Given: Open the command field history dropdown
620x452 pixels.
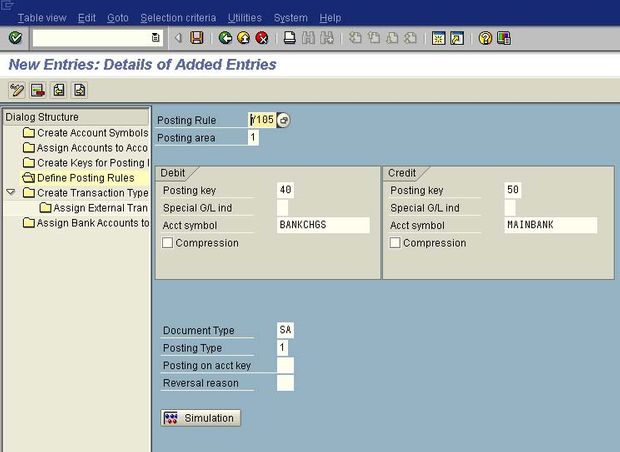Looking at the screenshot, I should 155,38.
